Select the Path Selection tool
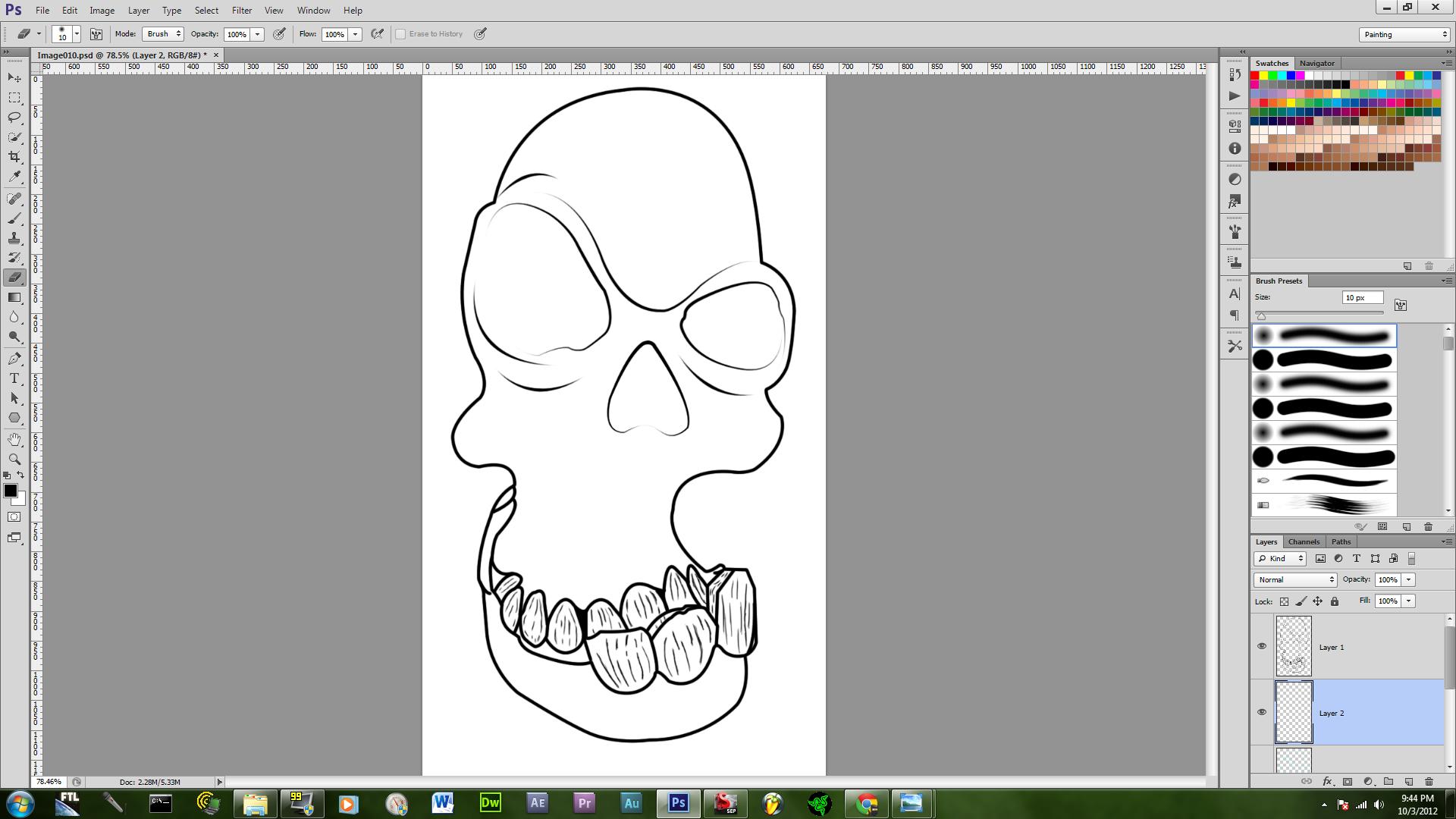Viewport: 1456px width, 819px height. 14,398
